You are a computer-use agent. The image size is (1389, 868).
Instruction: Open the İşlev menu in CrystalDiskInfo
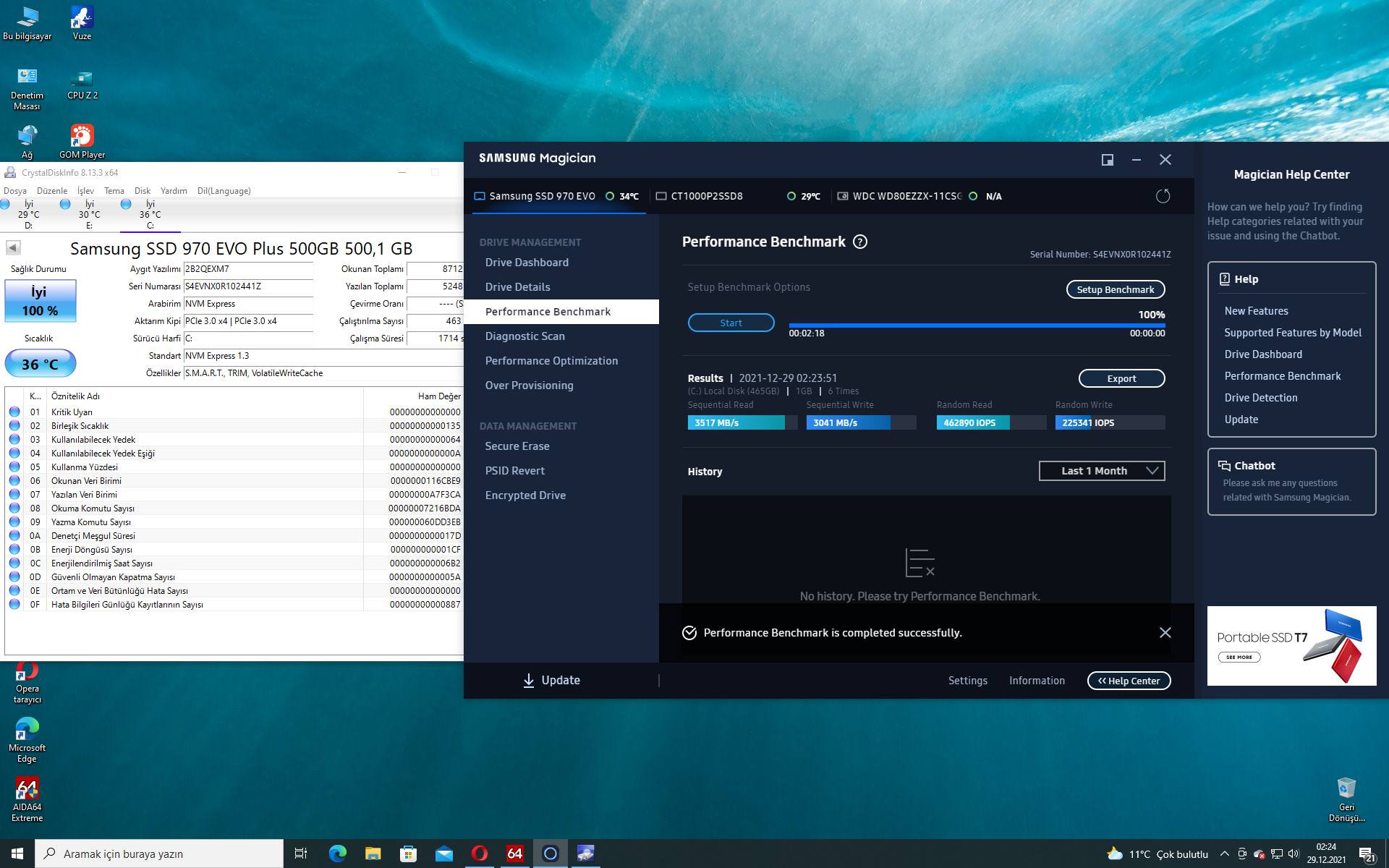(85, 191)
